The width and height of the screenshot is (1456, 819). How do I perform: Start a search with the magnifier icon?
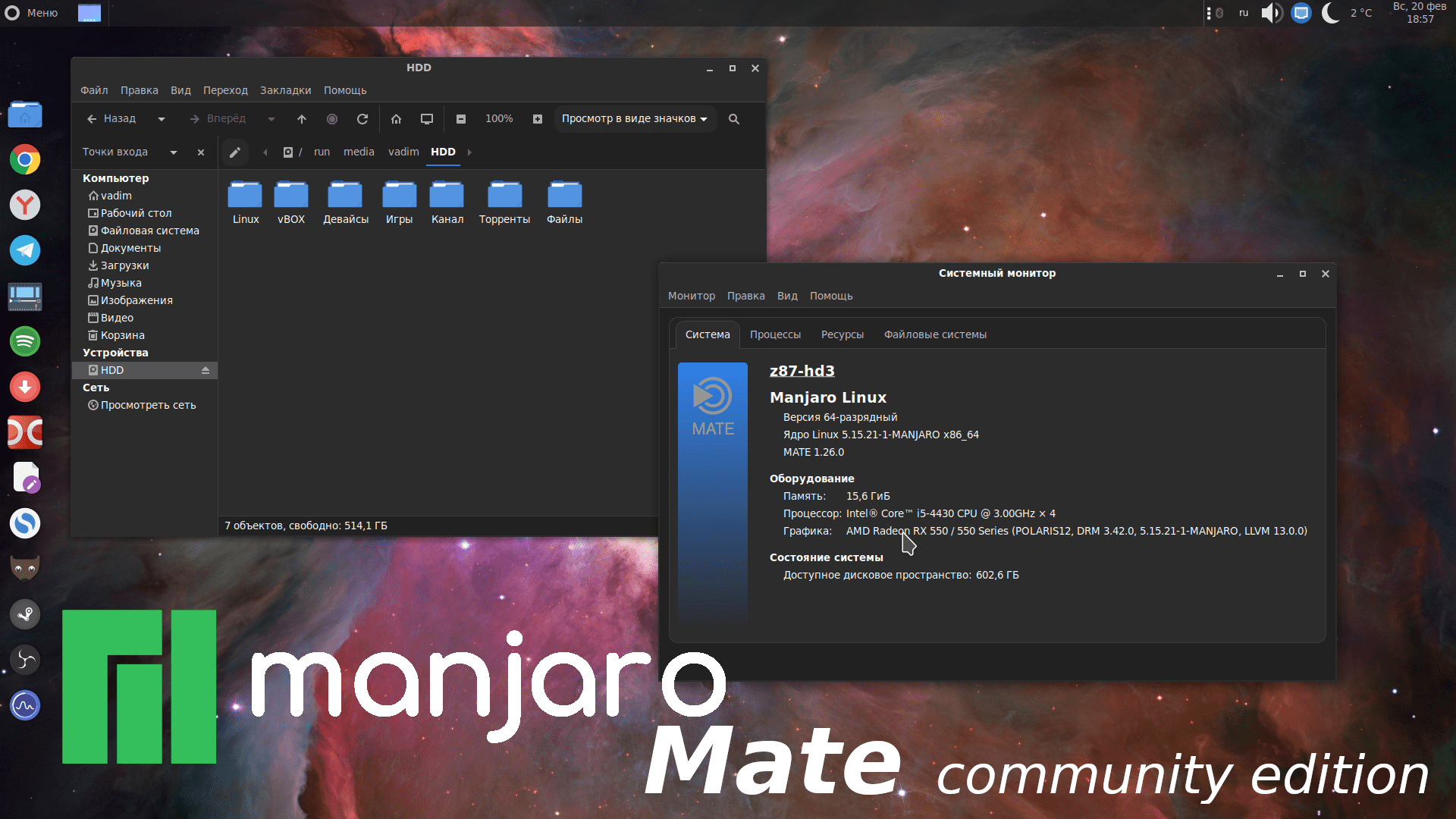coord(733,119)
